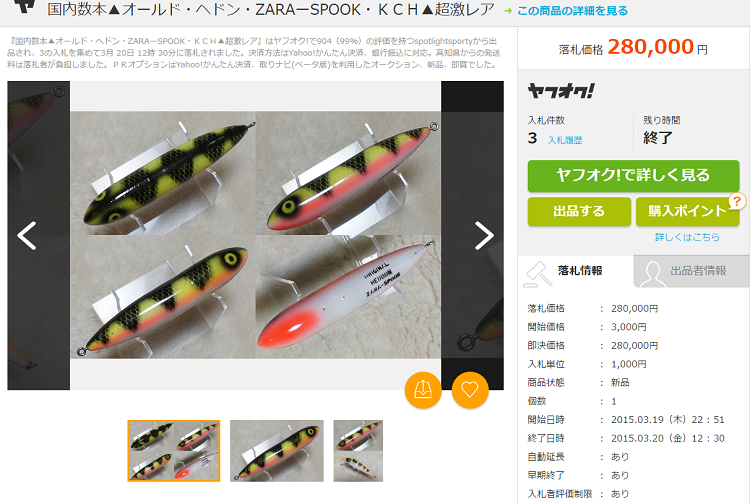Open the question mark help badge
Screen dimensions: 750x504
(x=737, y=201)
